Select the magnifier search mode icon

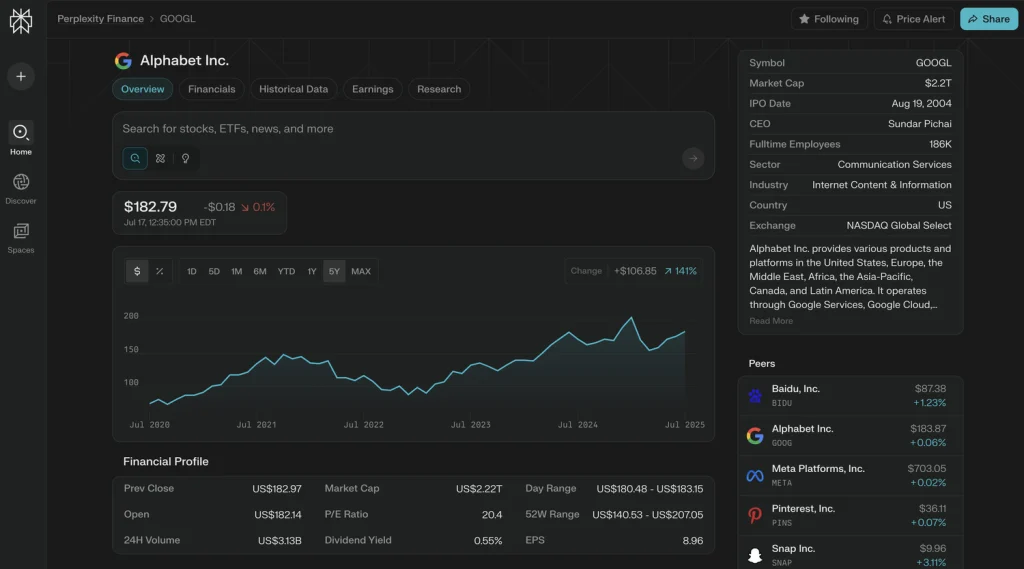click(x=134, y=158)
